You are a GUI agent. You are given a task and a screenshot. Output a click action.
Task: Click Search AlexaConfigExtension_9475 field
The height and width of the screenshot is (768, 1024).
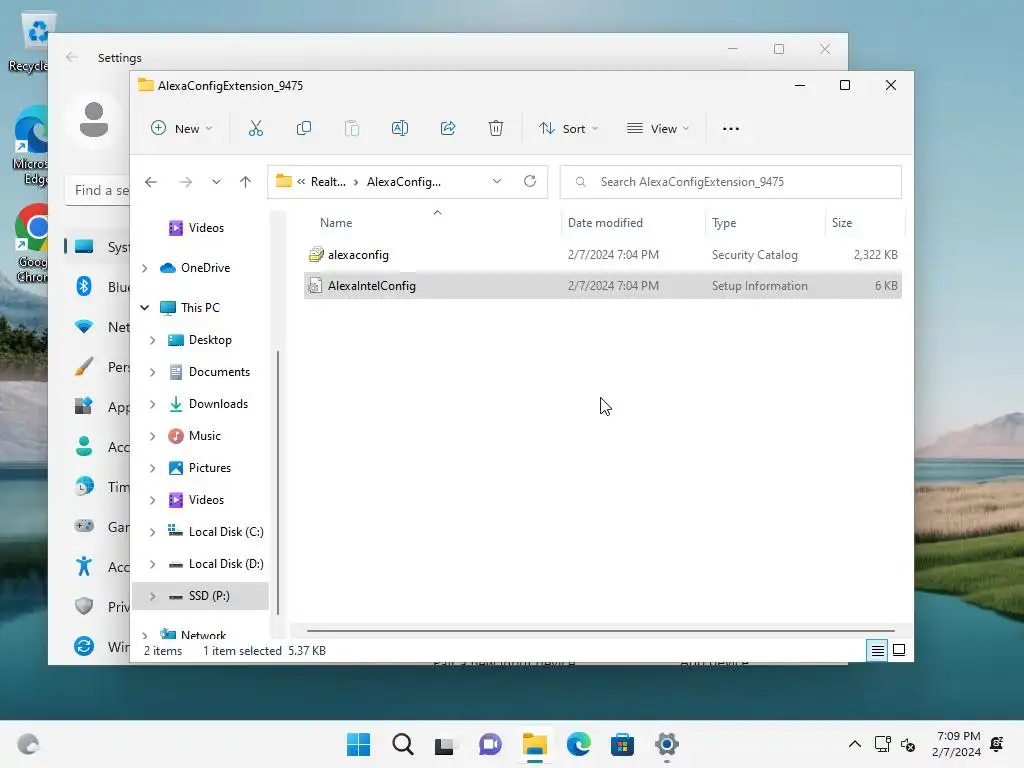731,182
